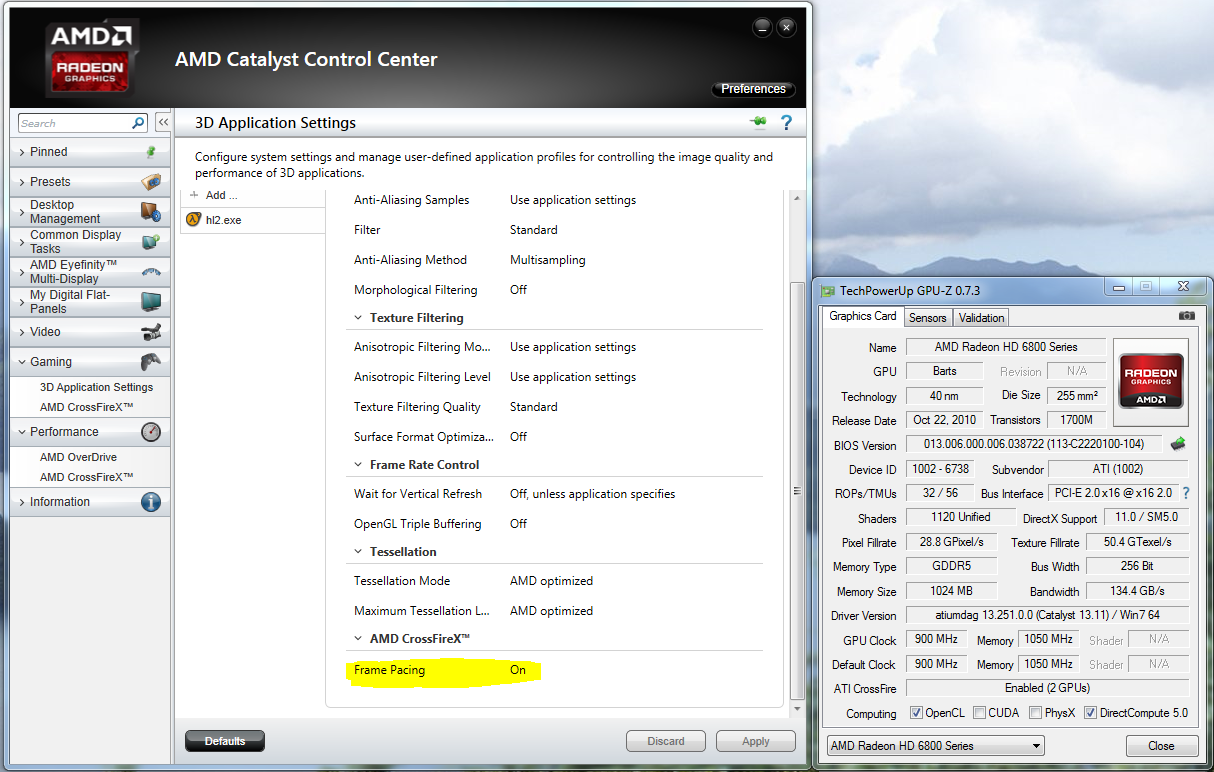The image size is (1214, 772).
Task: Click GPU-Z BIOS save chip icon
Action: coord(1179,444)
